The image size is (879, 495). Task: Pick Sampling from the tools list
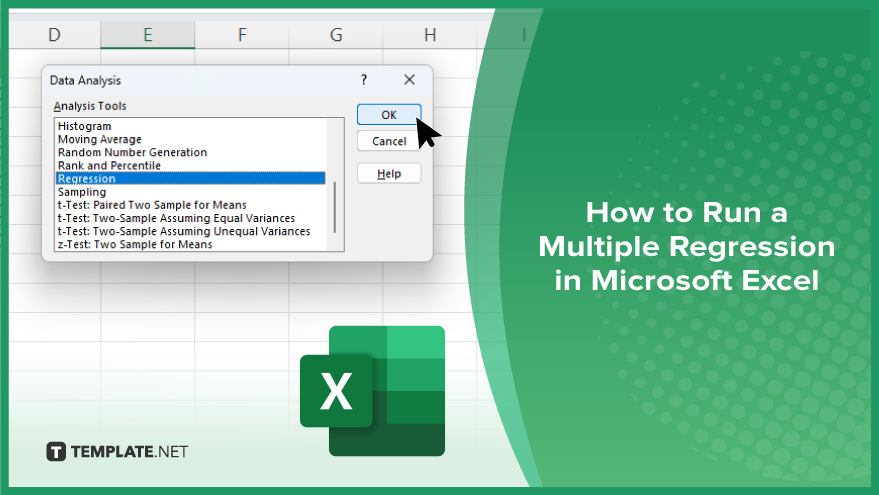coord(191,192)
